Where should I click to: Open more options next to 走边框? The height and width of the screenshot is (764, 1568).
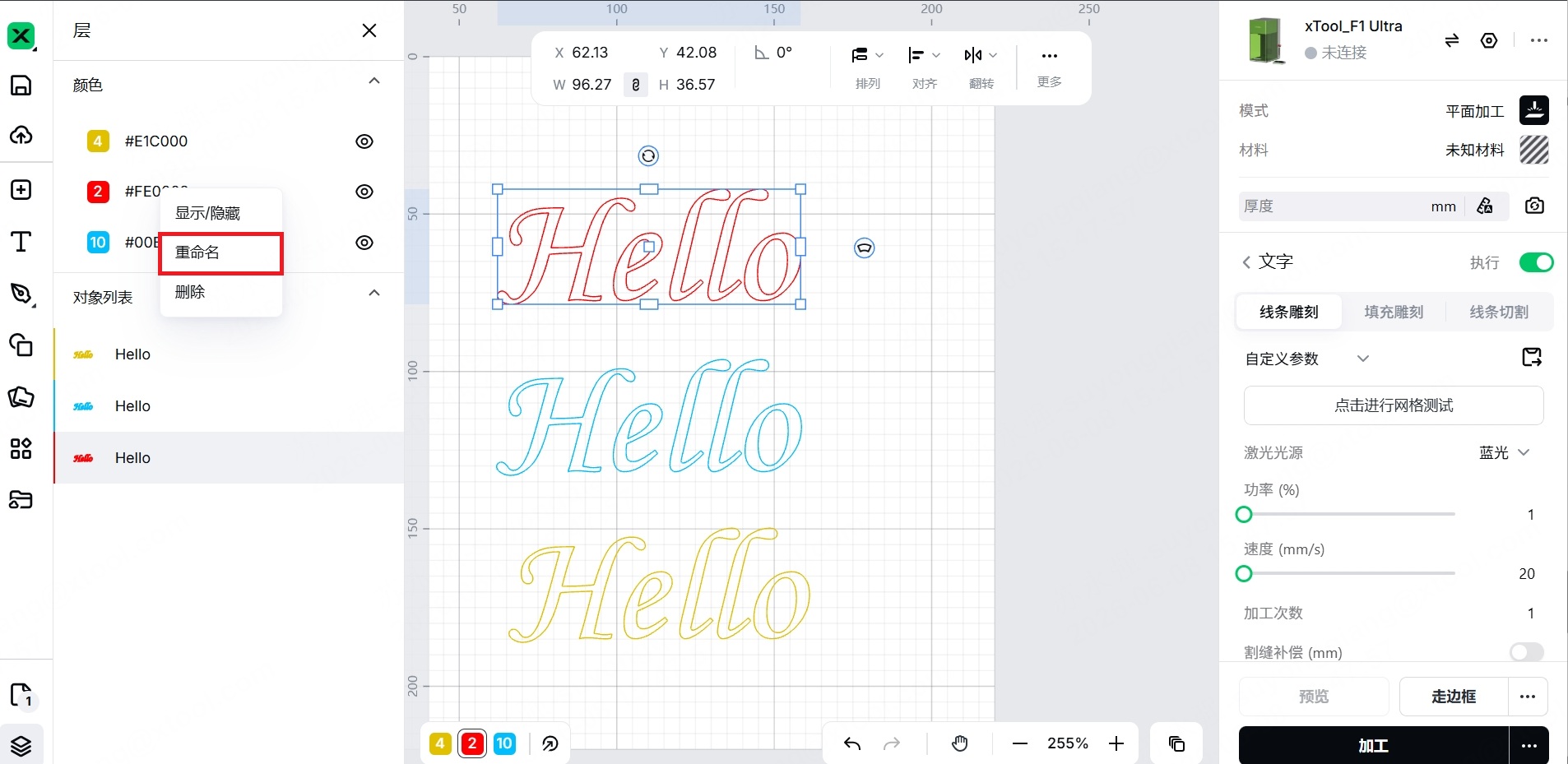[1528, 697]
